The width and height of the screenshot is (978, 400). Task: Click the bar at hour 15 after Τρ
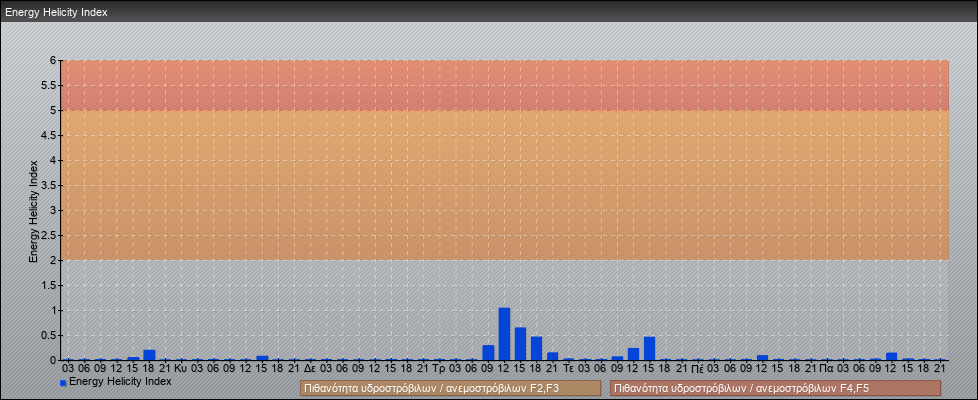tap(520, 344)
